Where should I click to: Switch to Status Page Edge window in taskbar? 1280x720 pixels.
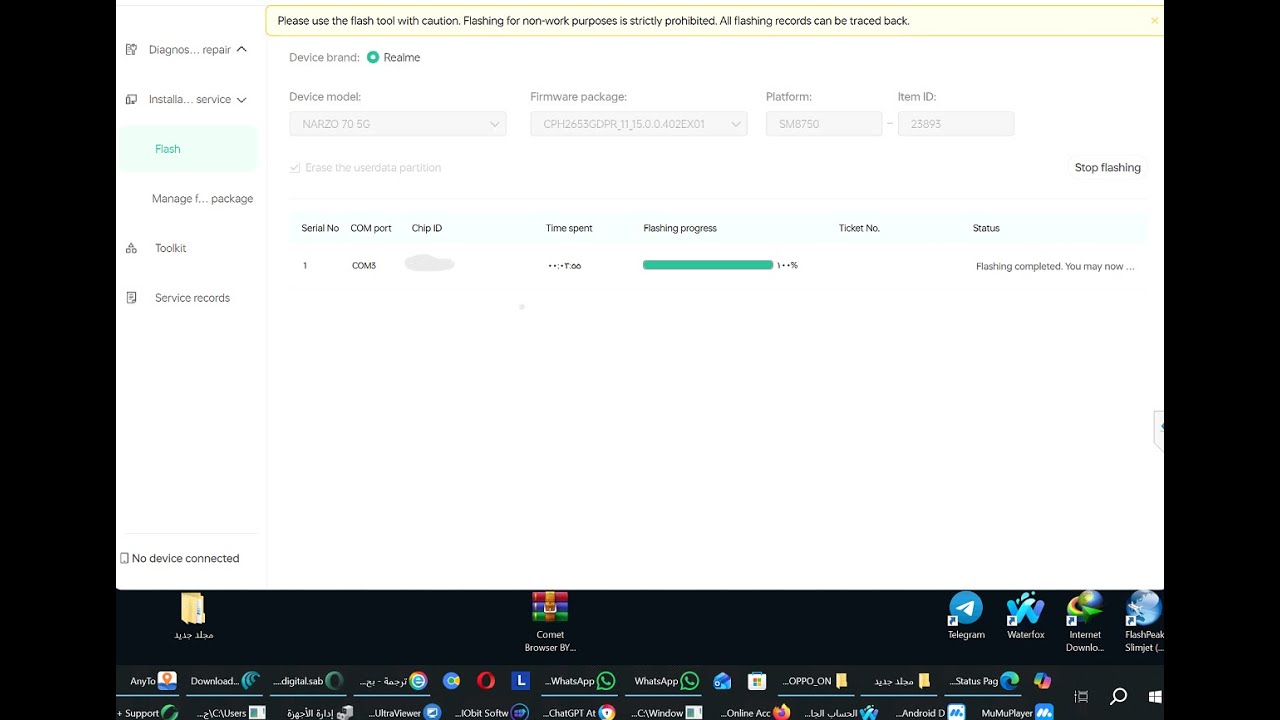tap(982, 681)
